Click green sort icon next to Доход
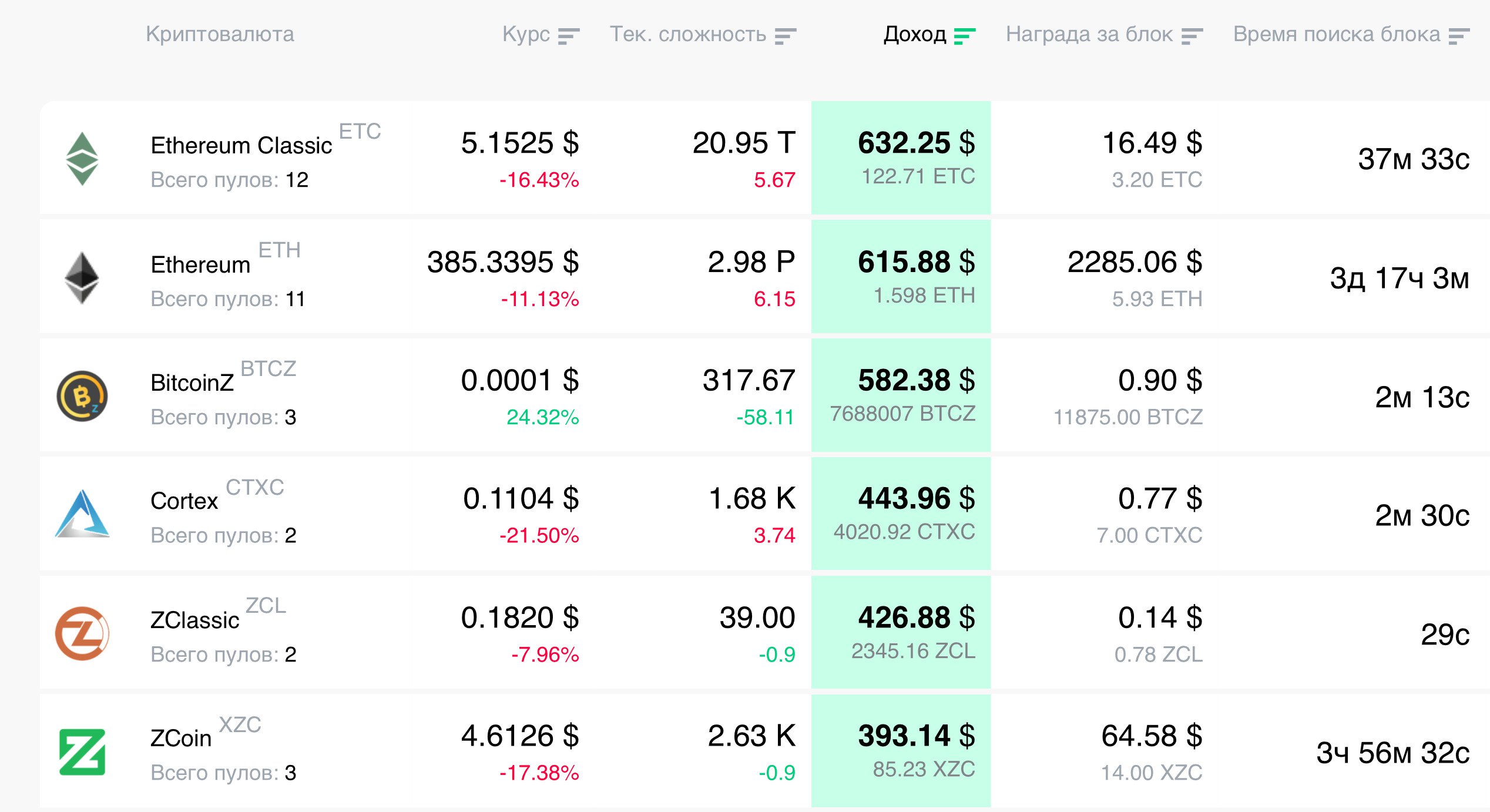Screen dimensions: 1490x812 (x=965, y=36)
